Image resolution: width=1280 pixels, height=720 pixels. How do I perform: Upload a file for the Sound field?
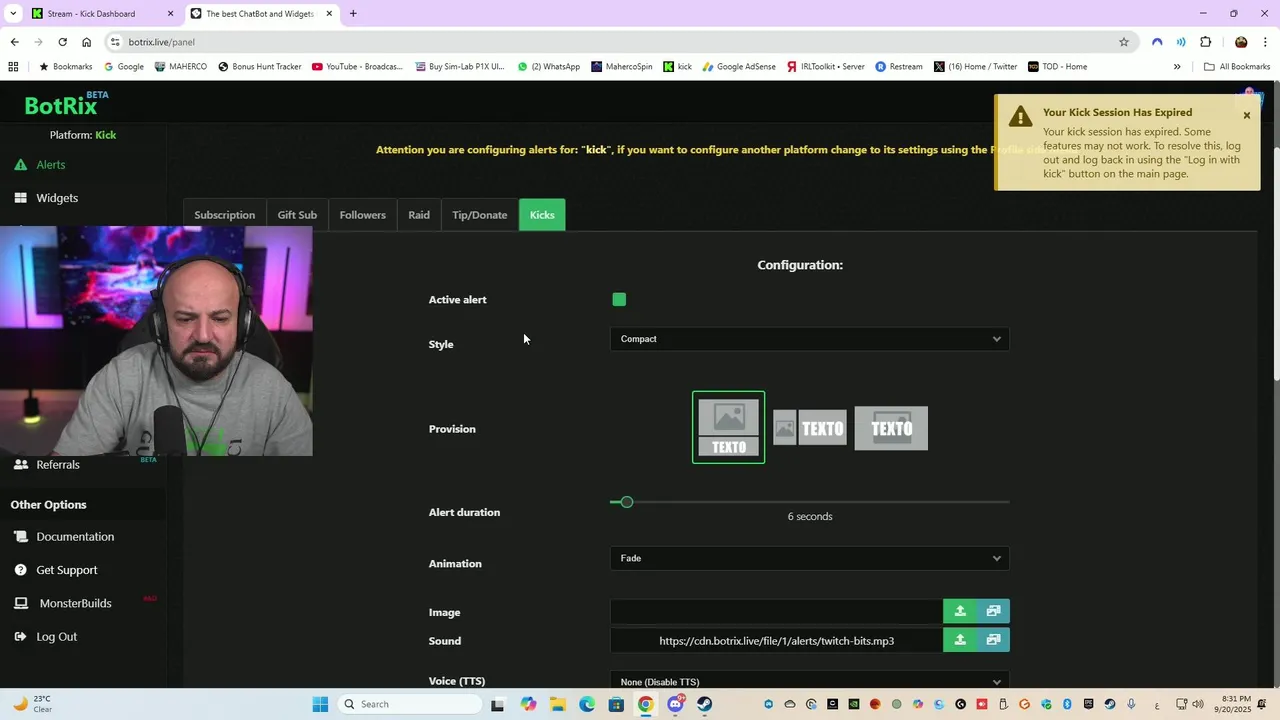click(960, 640)
